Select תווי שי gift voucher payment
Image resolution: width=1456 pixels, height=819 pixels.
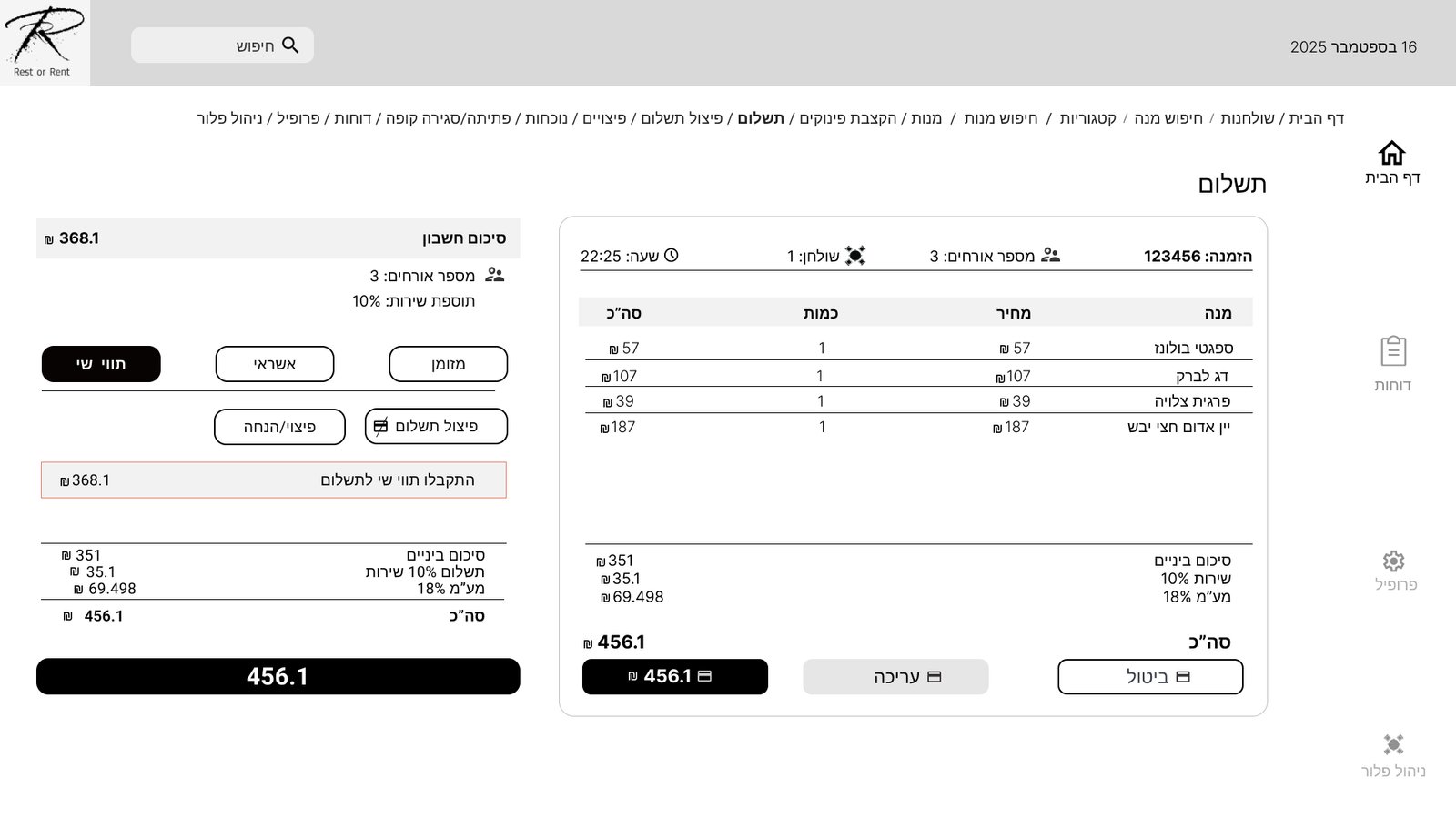[101, 364]
